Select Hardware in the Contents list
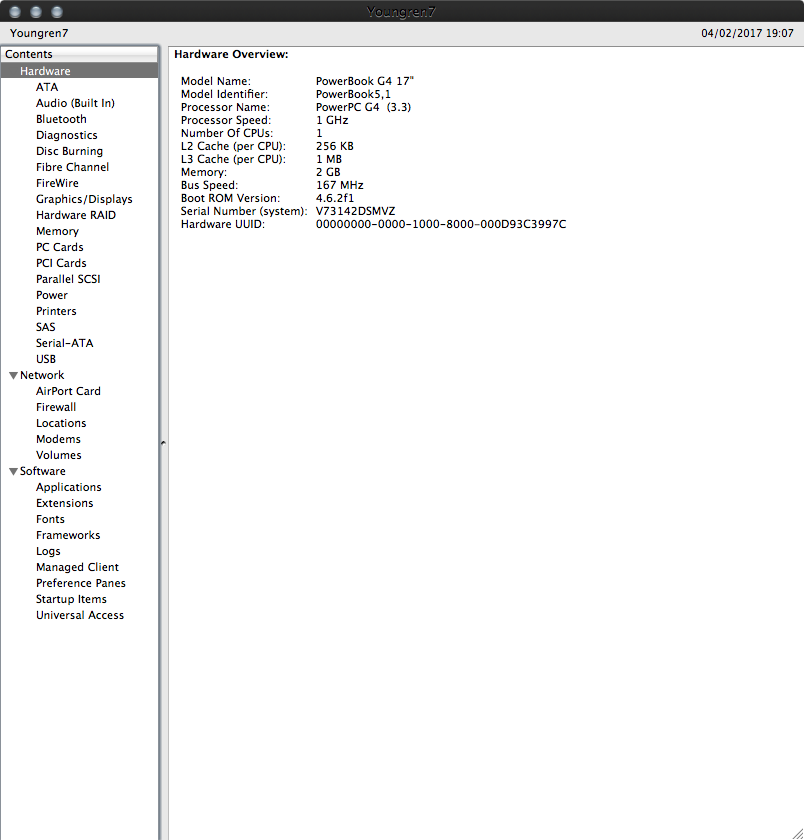Image resolution: width=804 pixels, height=840 pixels. click(x=79, y=71)
